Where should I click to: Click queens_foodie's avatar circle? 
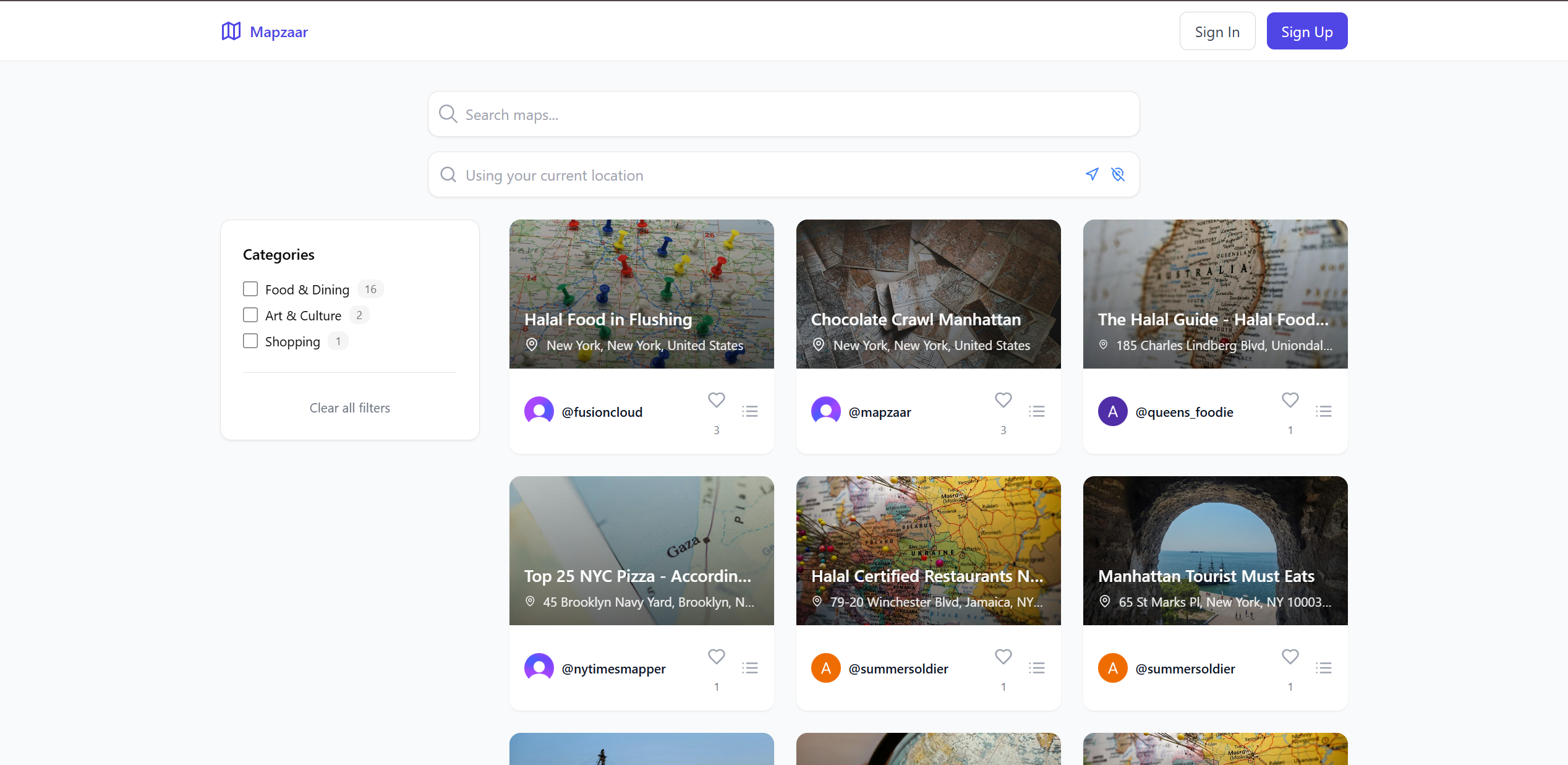tap(1113, 411)
